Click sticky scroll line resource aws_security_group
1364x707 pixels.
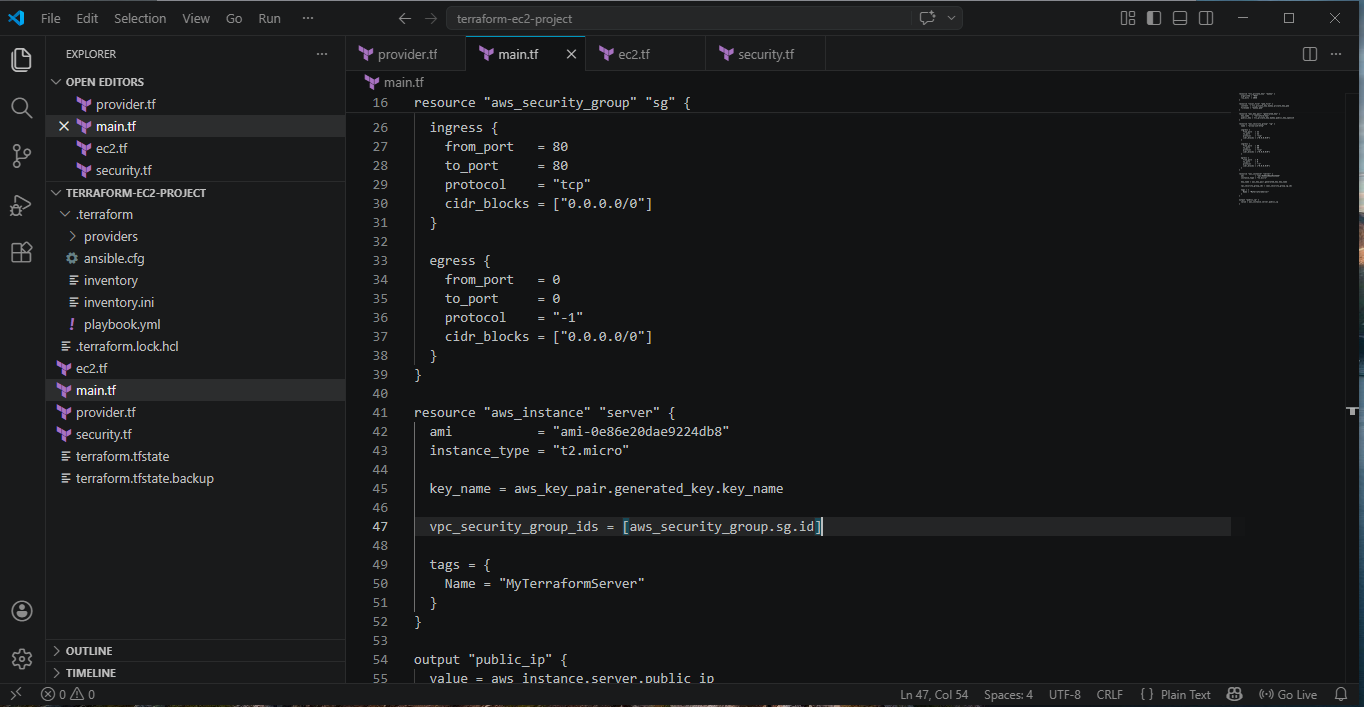click(552, 103)
